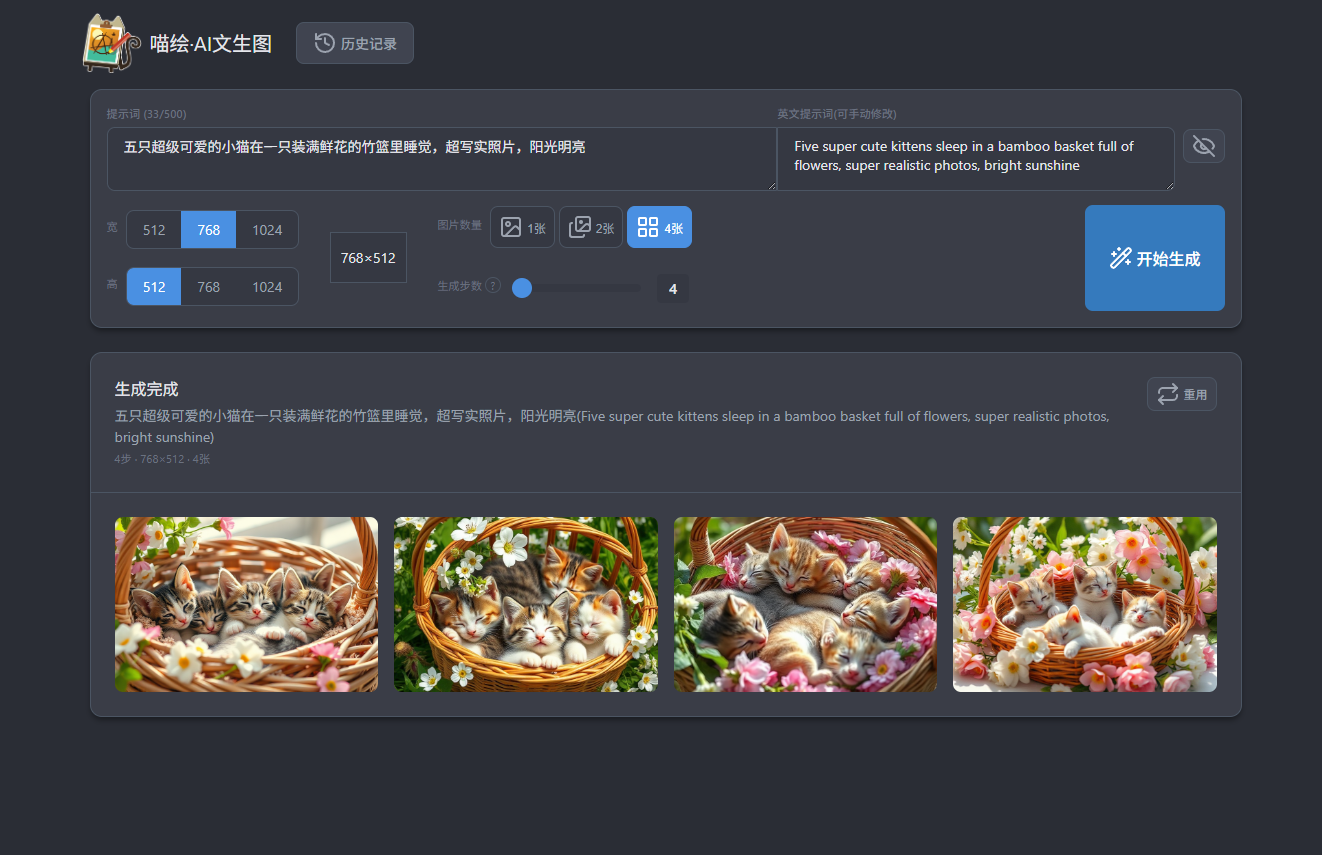Select 4张 image count option

point(659,227)
